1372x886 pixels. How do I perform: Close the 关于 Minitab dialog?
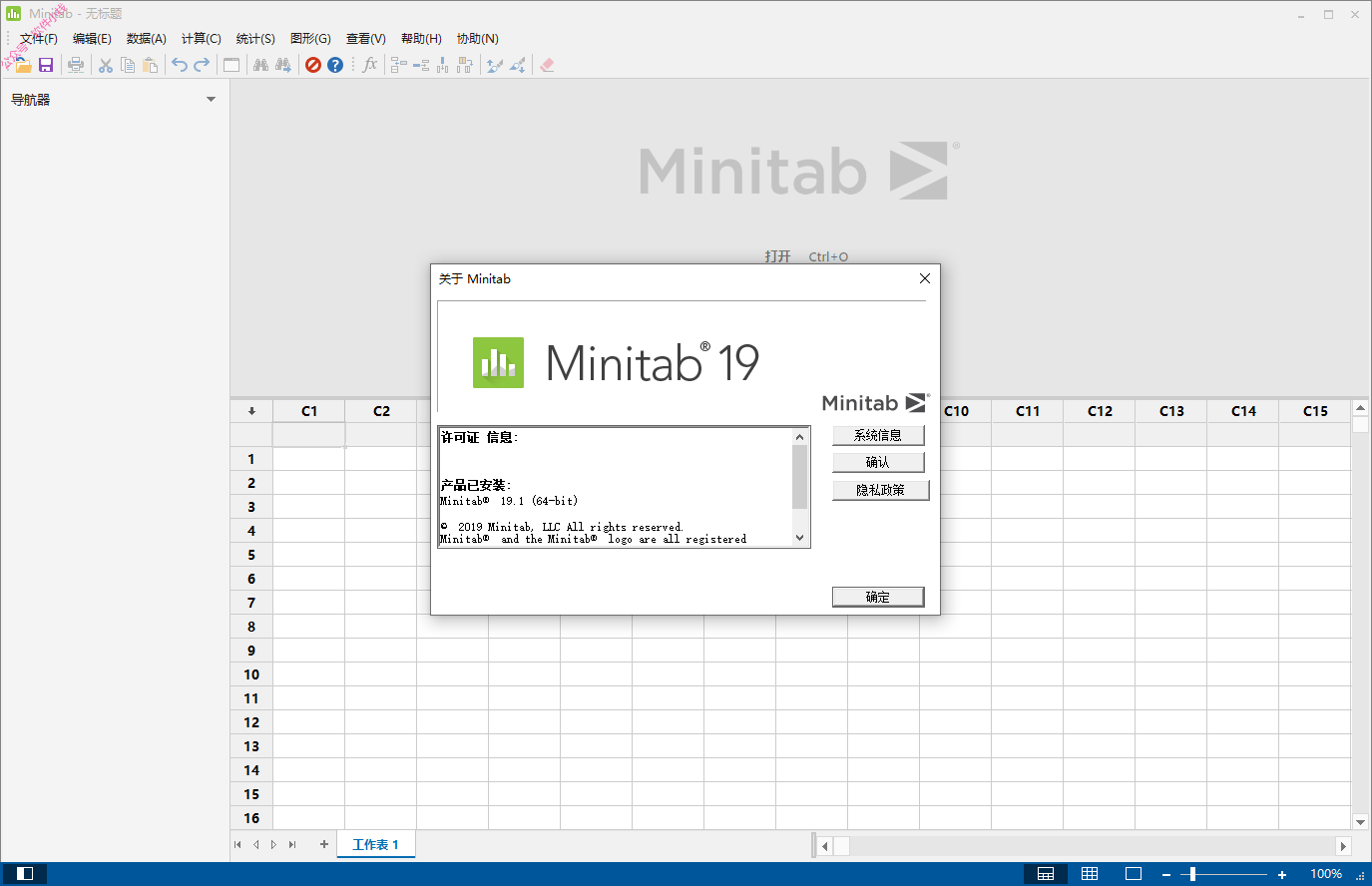point(925,278)
